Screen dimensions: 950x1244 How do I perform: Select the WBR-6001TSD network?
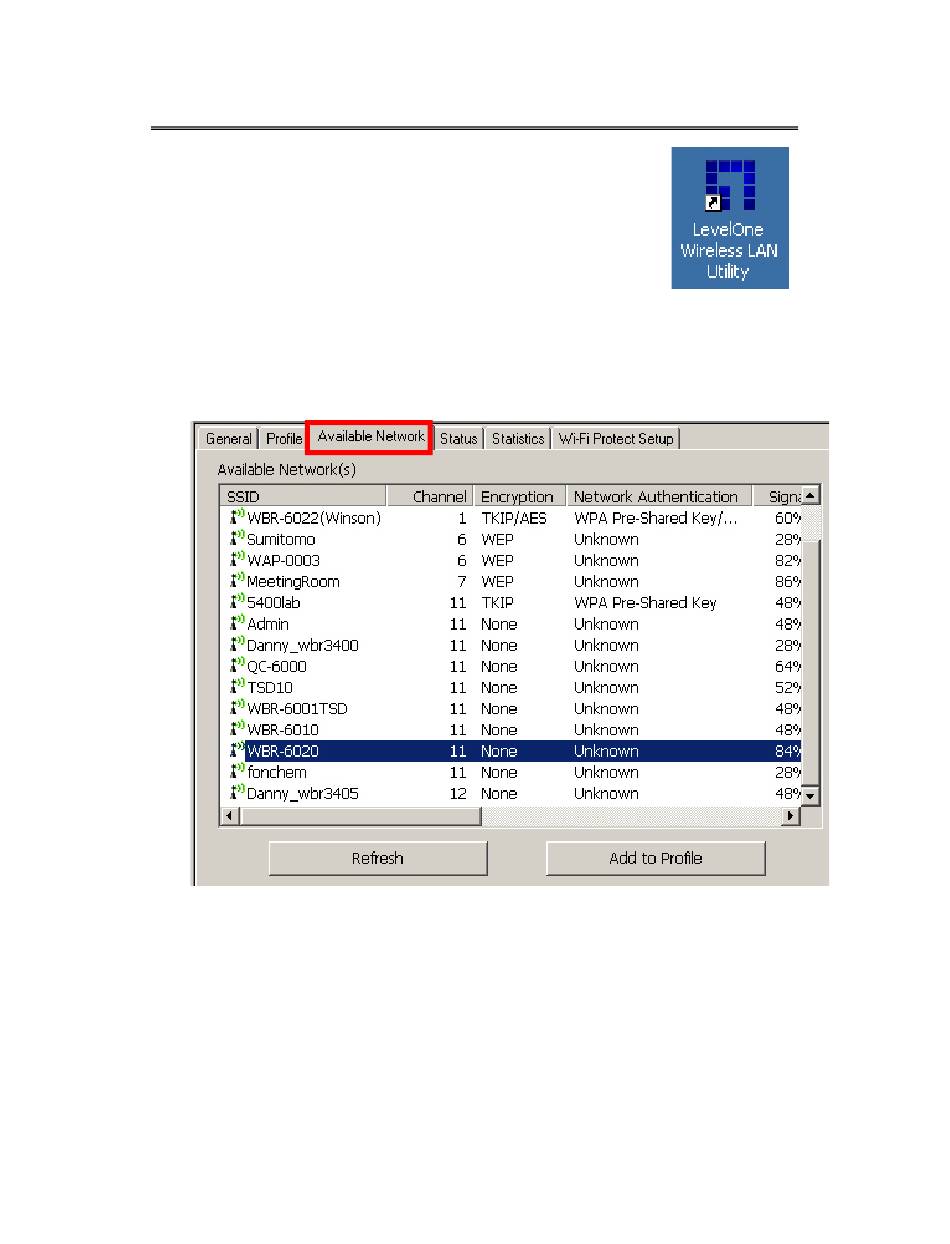click(x=297, y=708)
